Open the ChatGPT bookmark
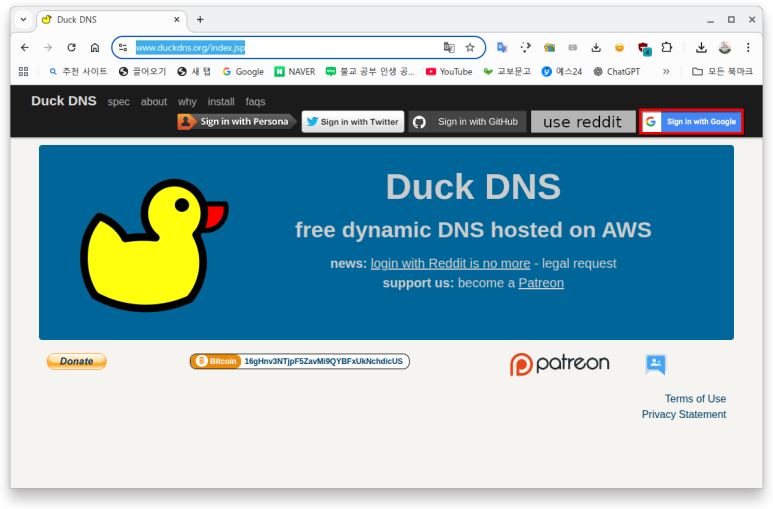Image resolution: width=773 pixels, height=509 pixels. pyautogui.click(x=616, y=72)
